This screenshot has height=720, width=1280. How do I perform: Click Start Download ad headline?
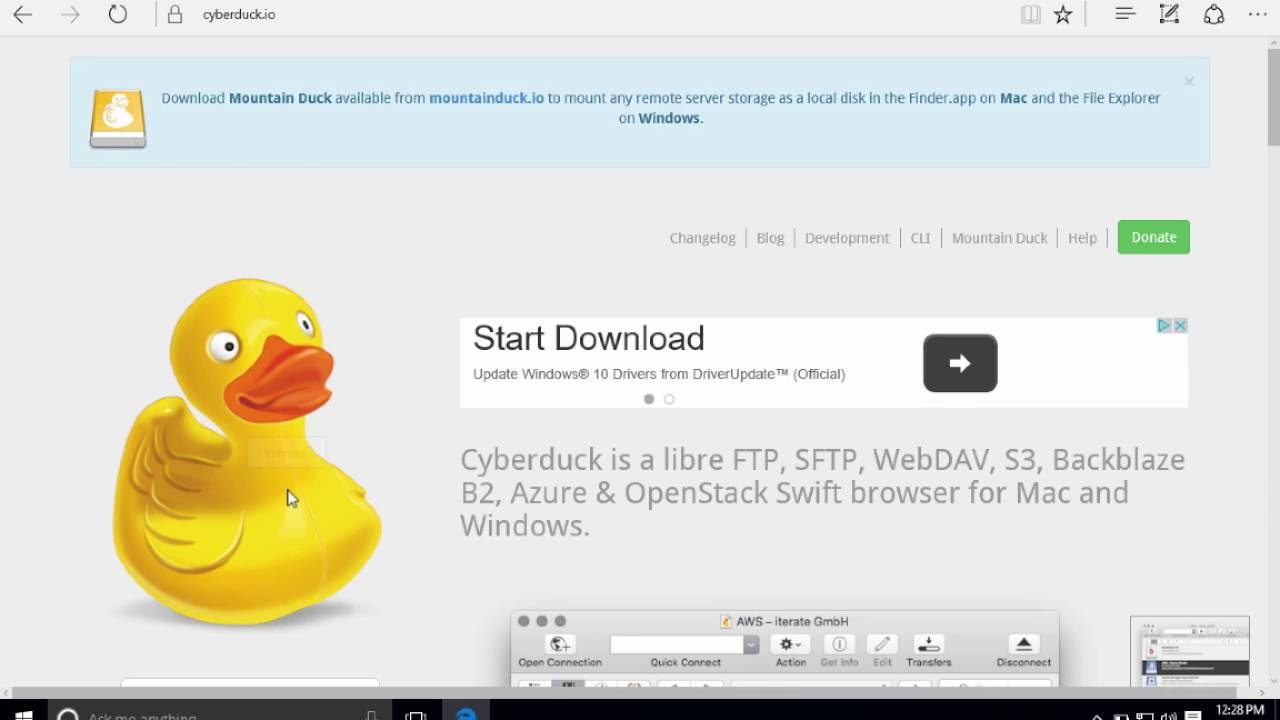589,338
